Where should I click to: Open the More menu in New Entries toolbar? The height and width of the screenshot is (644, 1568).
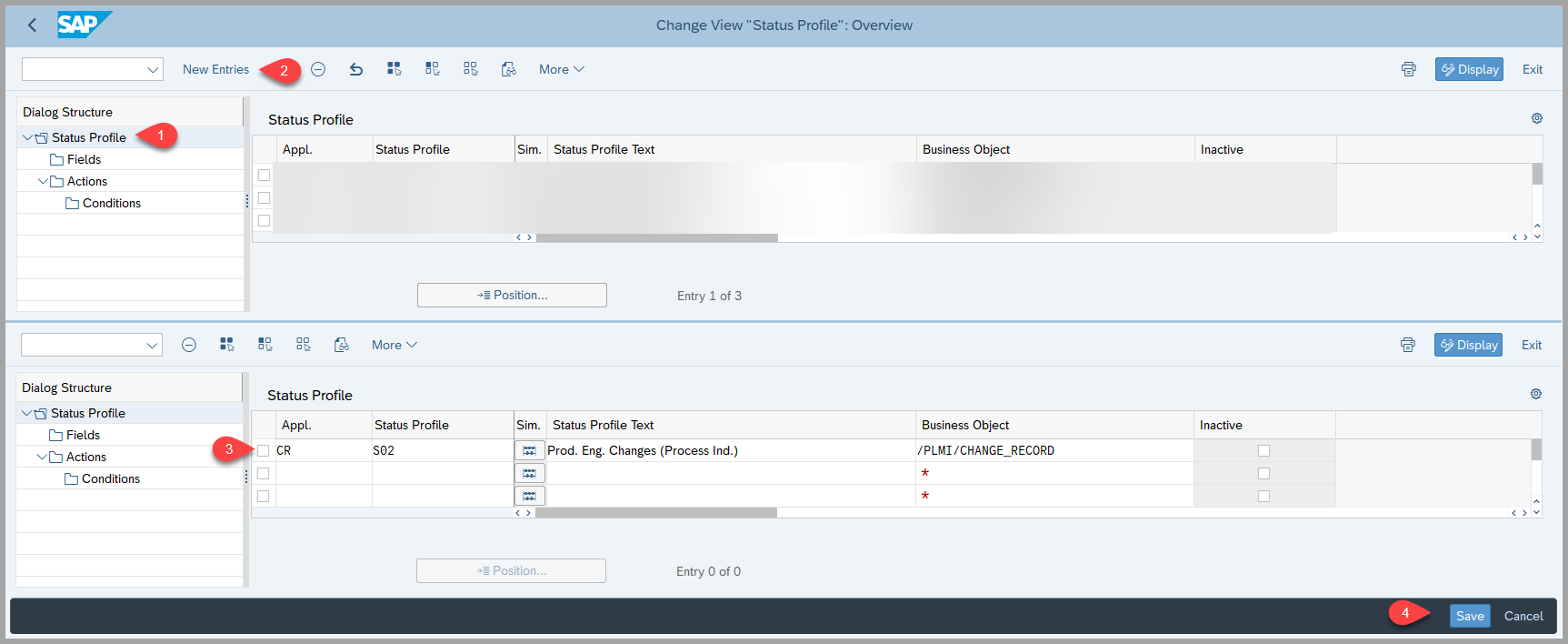click(561, 69)
